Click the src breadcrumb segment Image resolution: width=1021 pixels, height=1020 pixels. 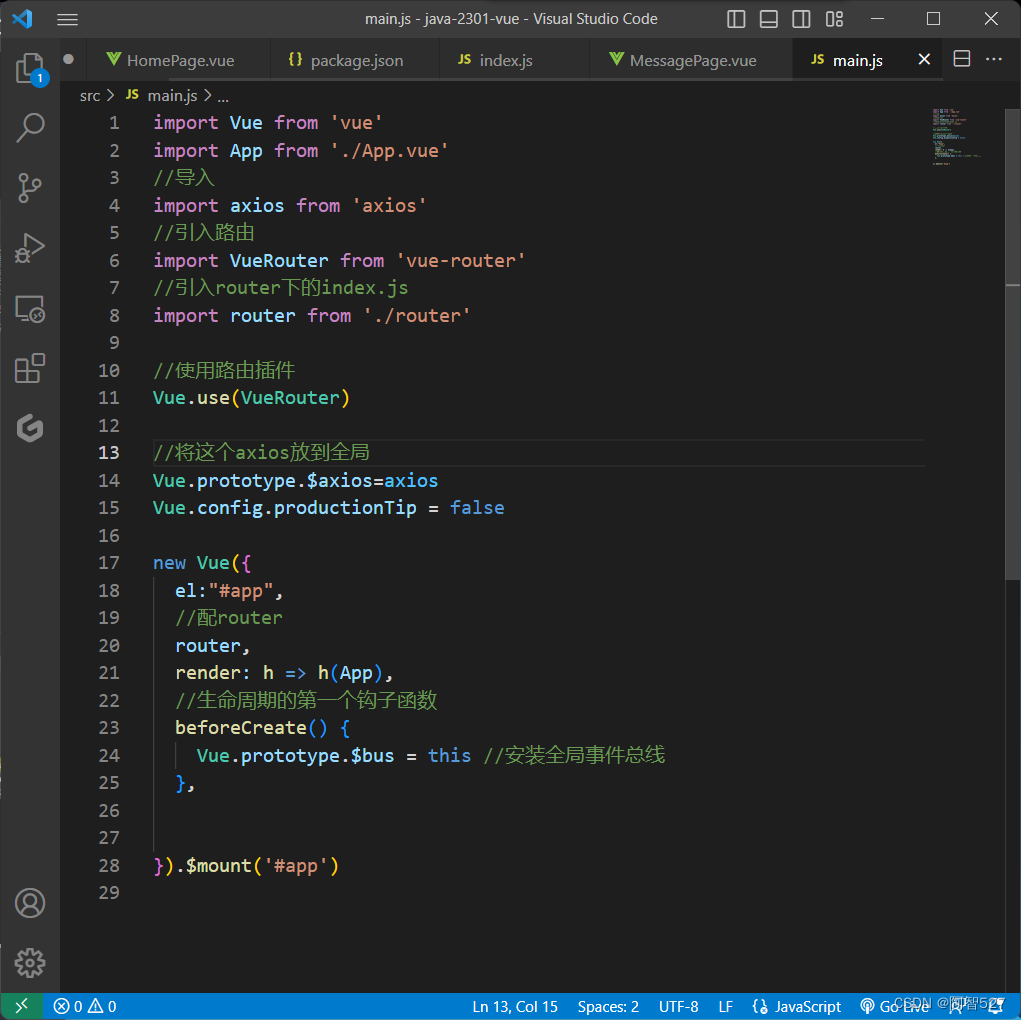click(x=90, y=96)
